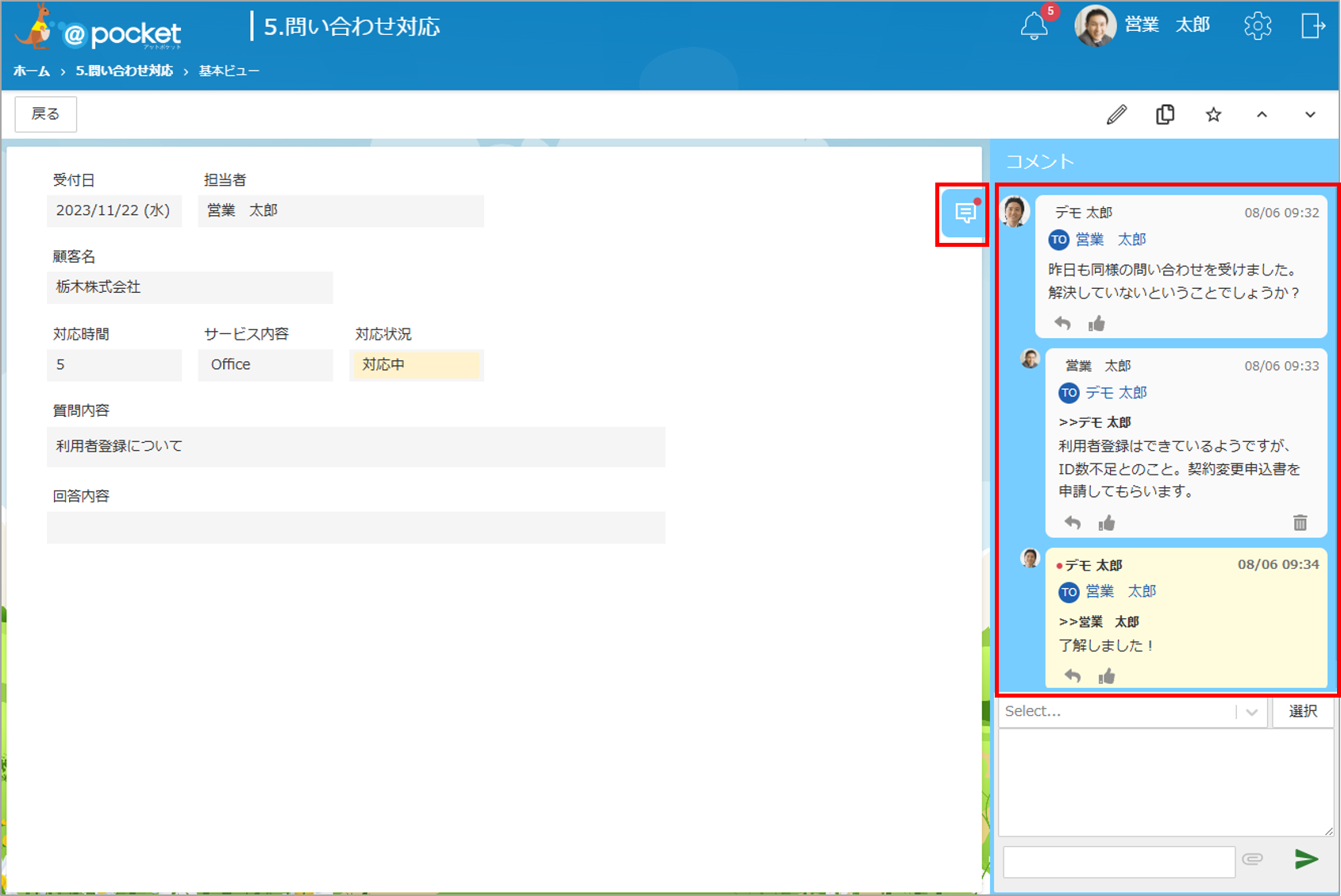Like the 08/06 09:33 comment

pos(1107,522)
